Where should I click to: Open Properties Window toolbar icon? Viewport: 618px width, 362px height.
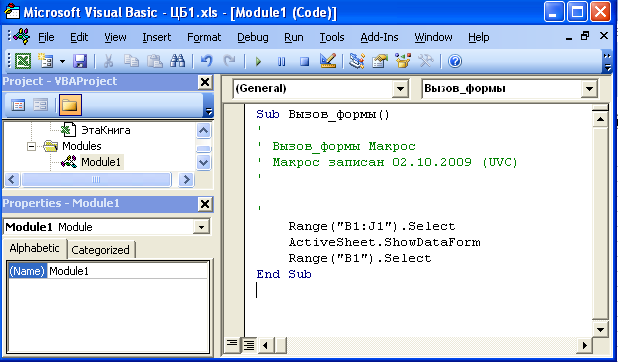(x=380, y=61)
